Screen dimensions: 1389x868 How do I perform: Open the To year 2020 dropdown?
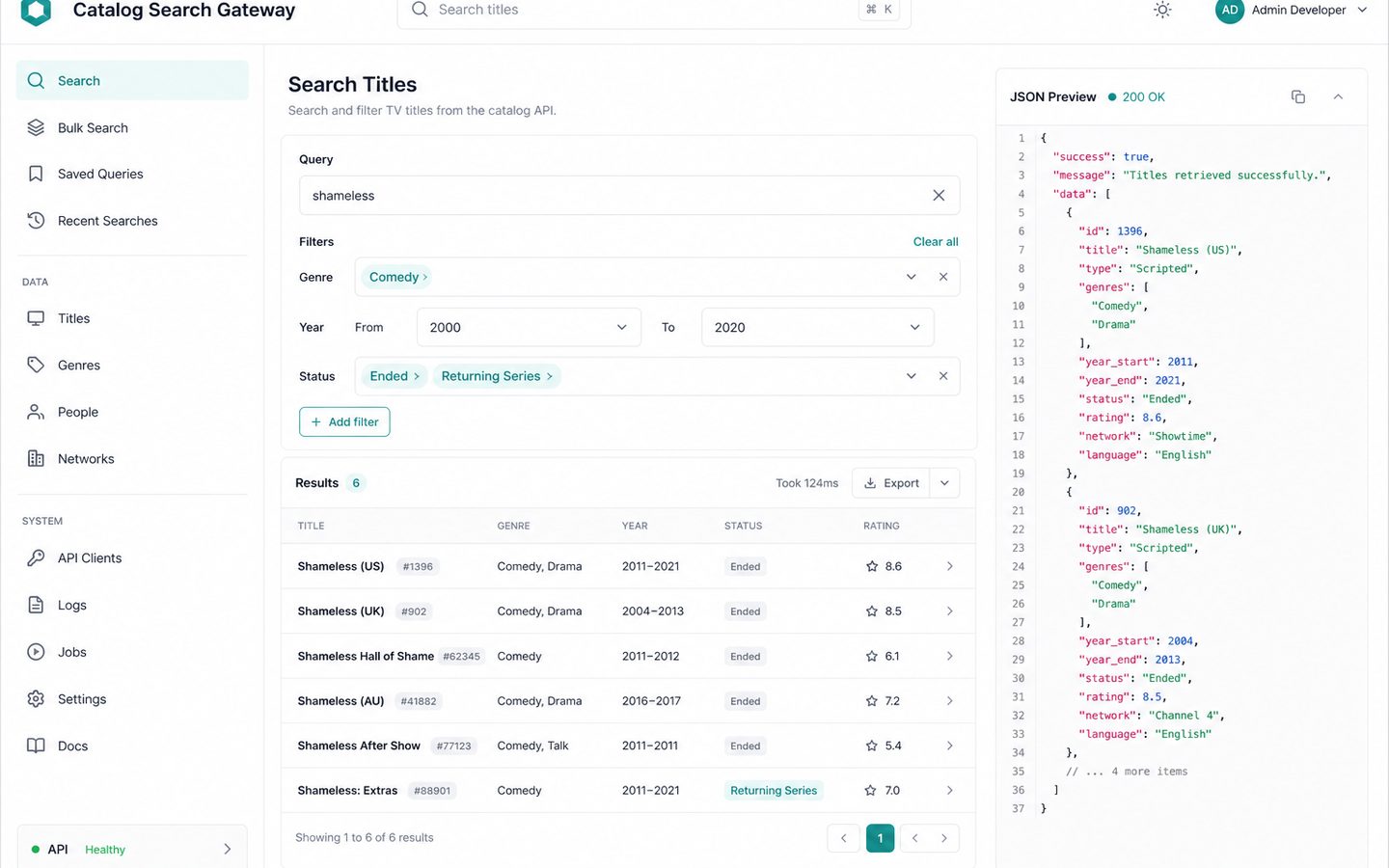pyautogui.click(x=817, y=327)
